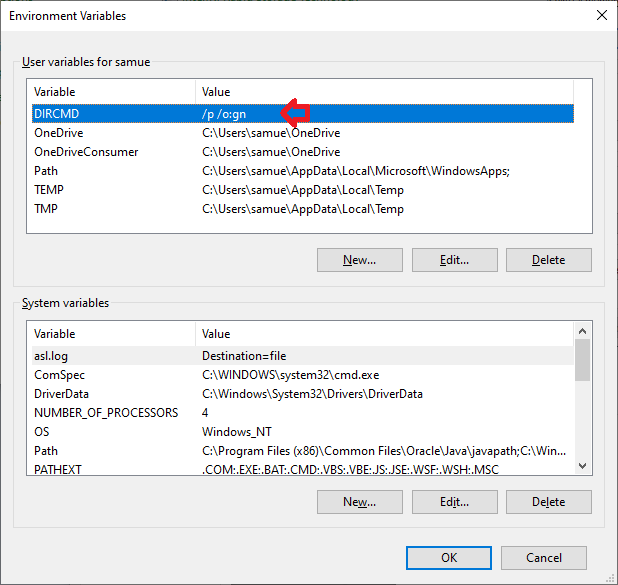The image size is (618, 585).
Task: Select the PATHEXT system variable
Action: 302,468
